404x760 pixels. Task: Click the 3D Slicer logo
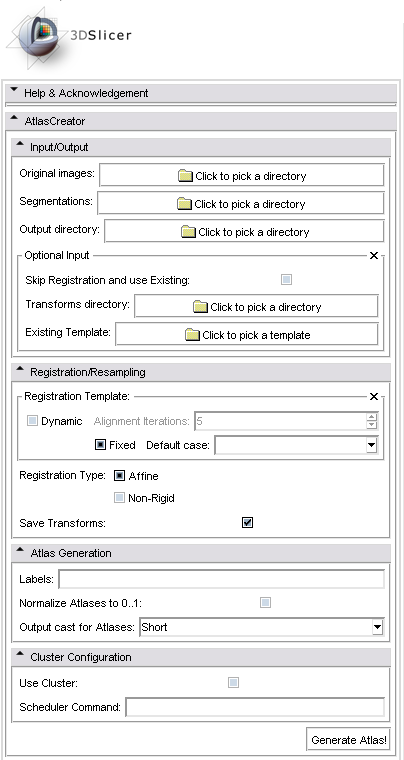[69, 35]
